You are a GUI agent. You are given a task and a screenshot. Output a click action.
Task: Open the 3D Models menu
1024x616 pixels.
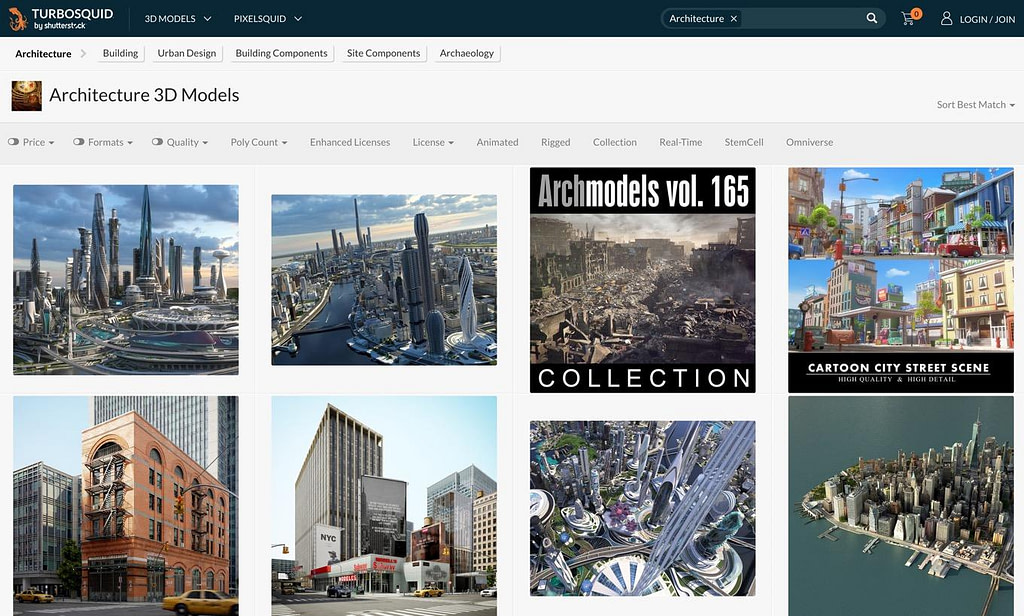pyautogui.click(x=178, y=19)
